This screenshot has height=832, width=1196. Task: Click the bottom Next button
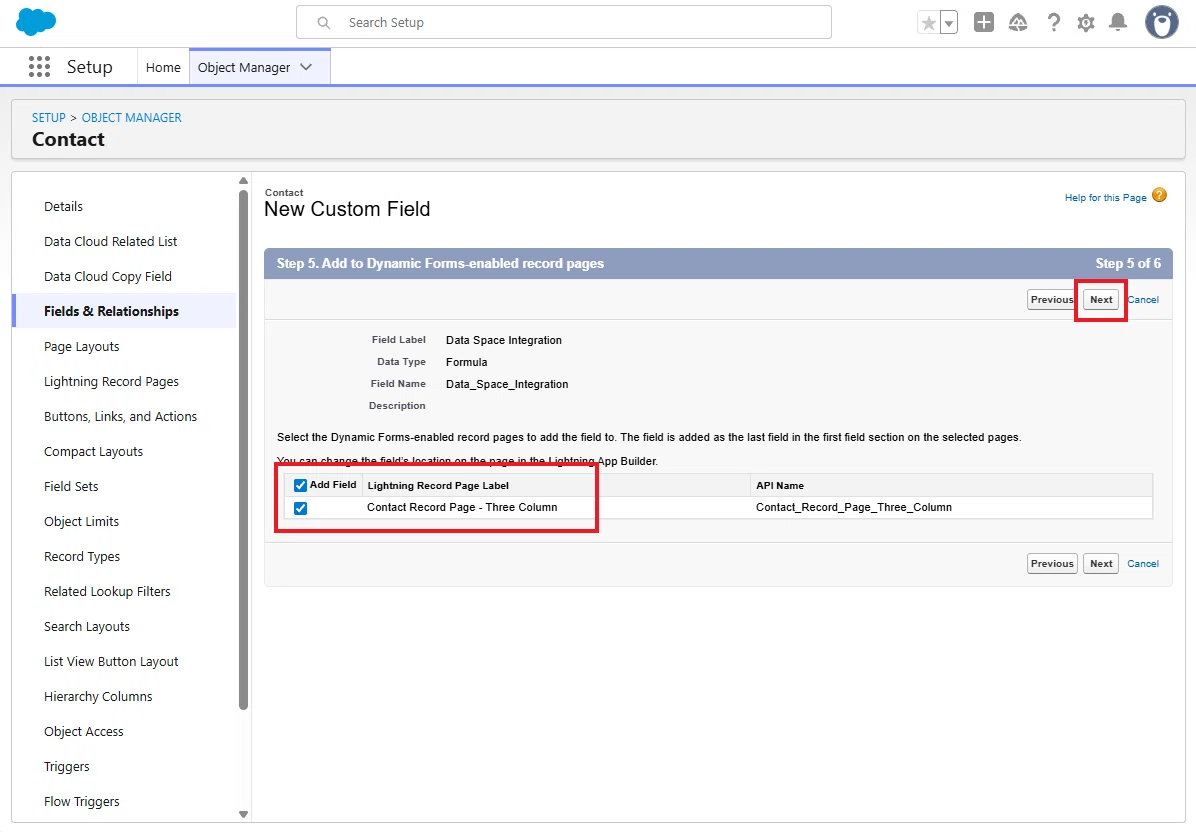tap(1101, 564)
